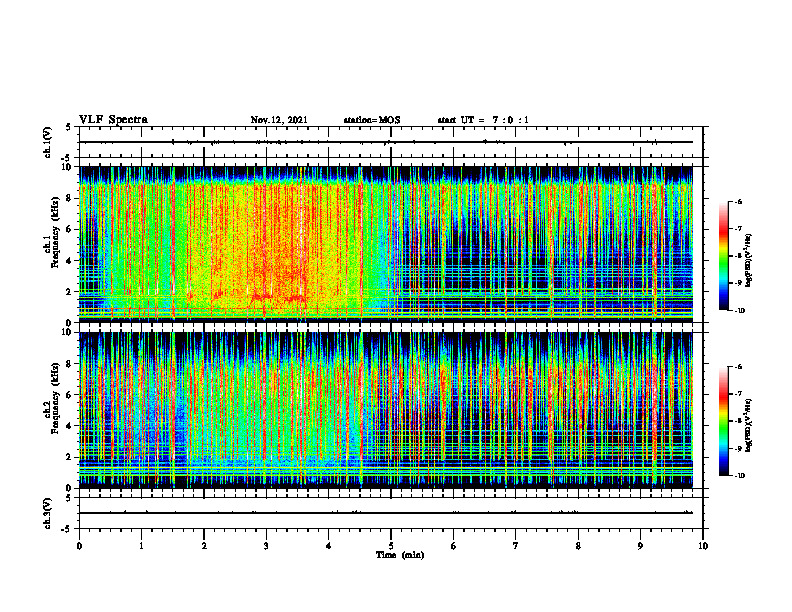Click the time axis tick label "4"
Image resolution: width=792 pixels, height=612 pixels.
coord(329,546)
